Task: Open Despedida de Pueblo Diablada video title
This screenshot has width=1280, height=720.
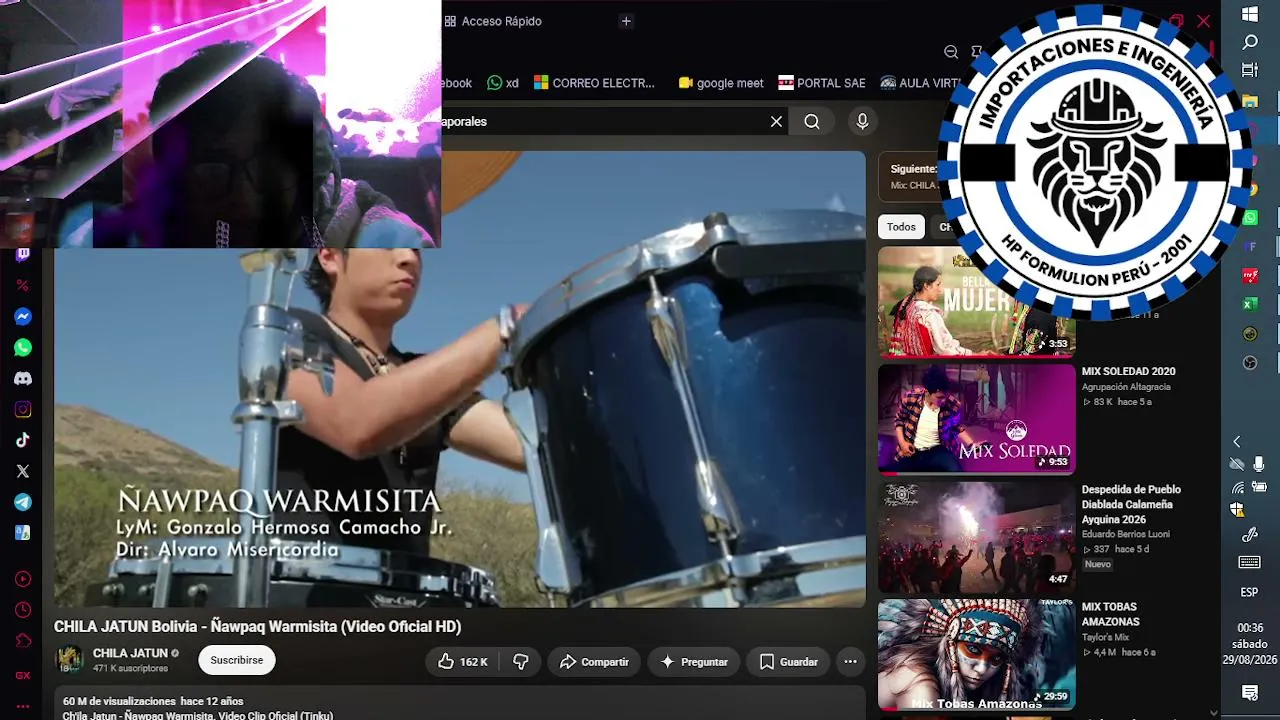Action: [1131, 505]
